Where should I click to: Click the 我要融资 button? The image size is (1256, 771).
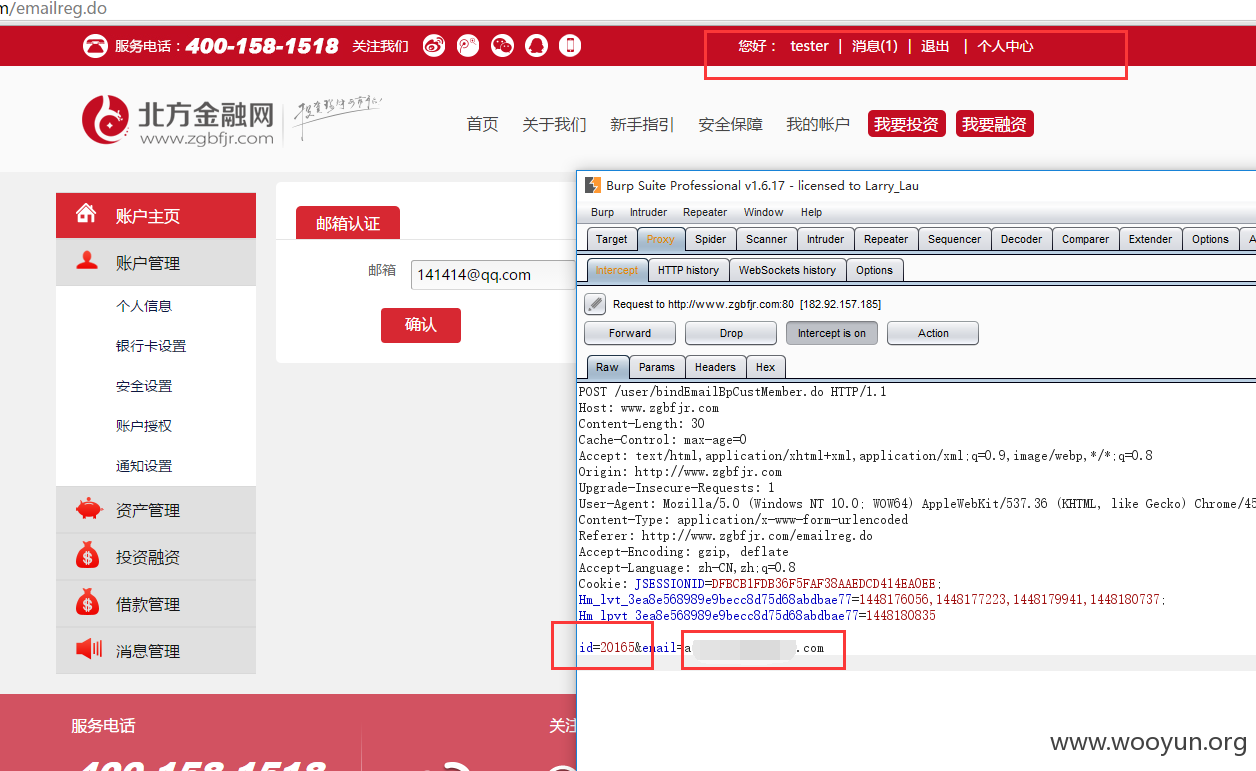pos(994,124)
